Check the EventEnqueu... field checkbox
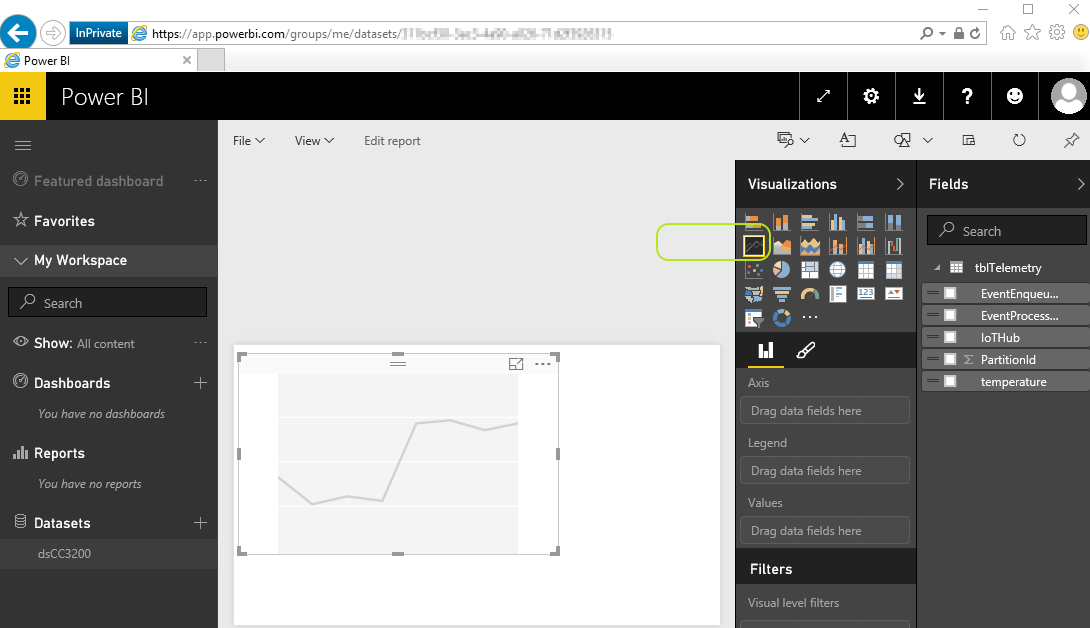The width and height of the screenshot is (1090, 628). (950, 293)
